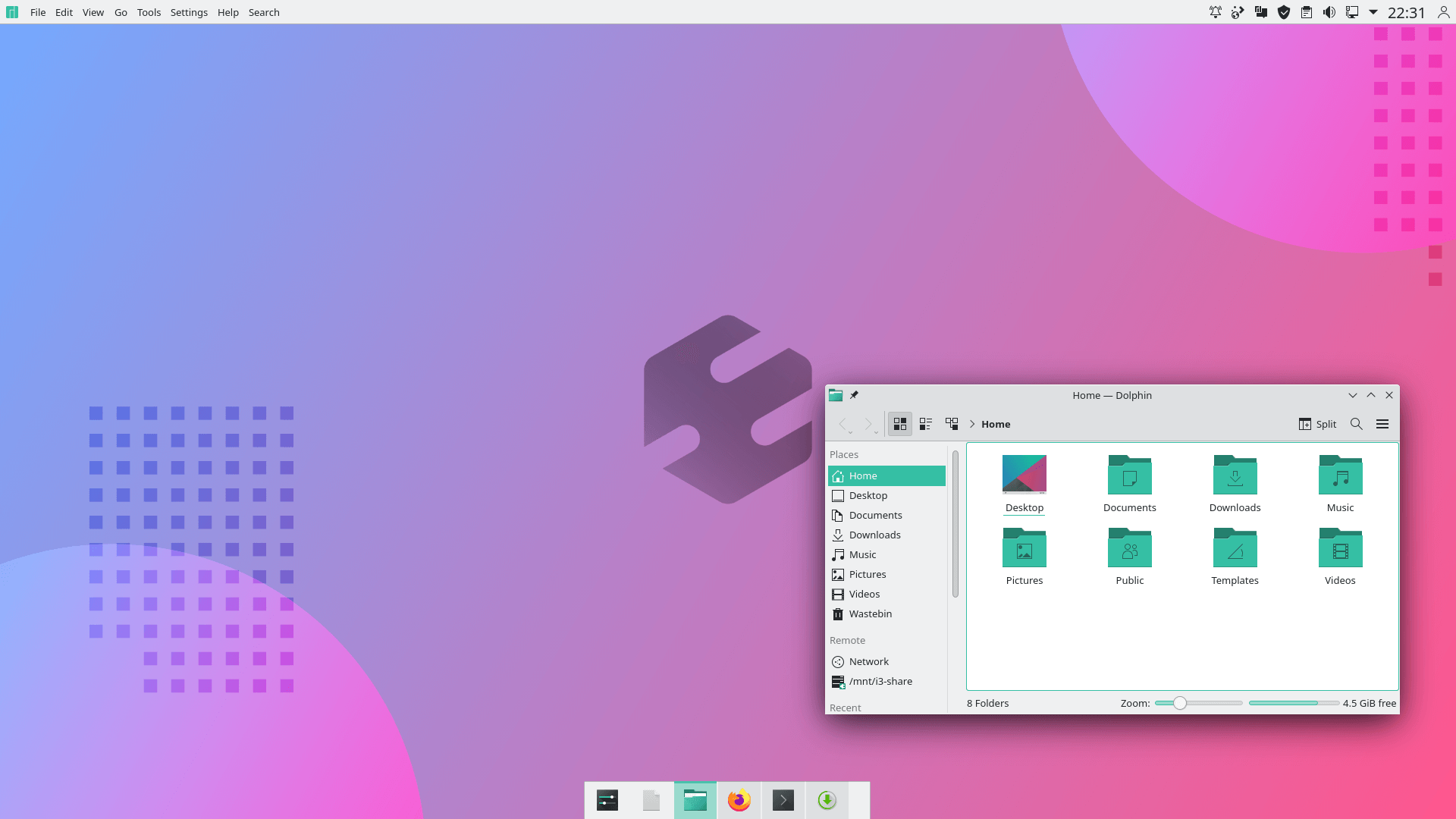Launch the blank document app in dock
The image size is (1456, 819).
coord(651,800)
